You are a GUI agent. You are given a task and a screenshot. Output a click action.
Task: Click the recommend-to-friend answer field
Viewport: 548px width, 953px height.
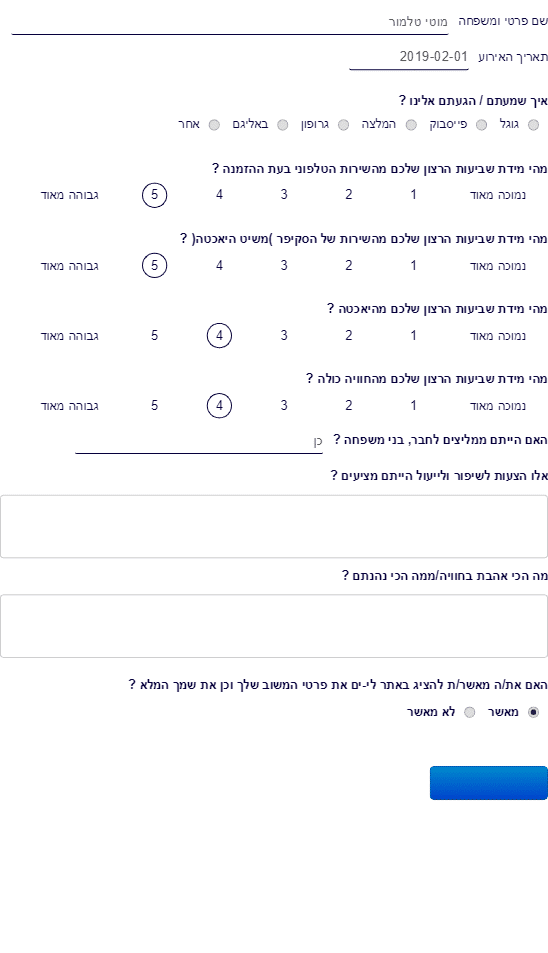tap(199, 441)
